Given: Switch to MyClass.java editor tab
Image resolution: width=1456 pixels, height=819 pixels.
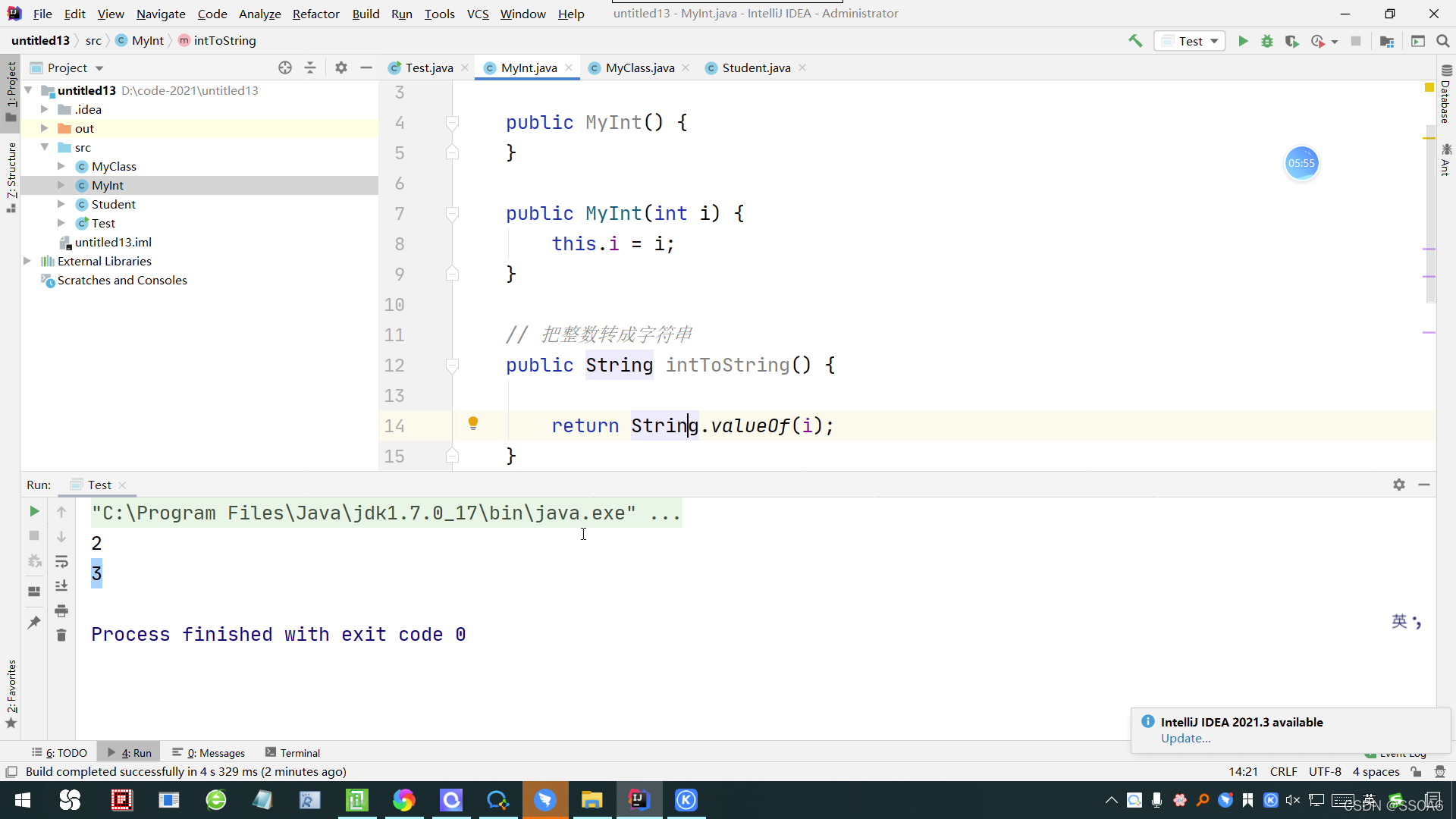Looking at the screenshot, I should (x=639, y=67).
